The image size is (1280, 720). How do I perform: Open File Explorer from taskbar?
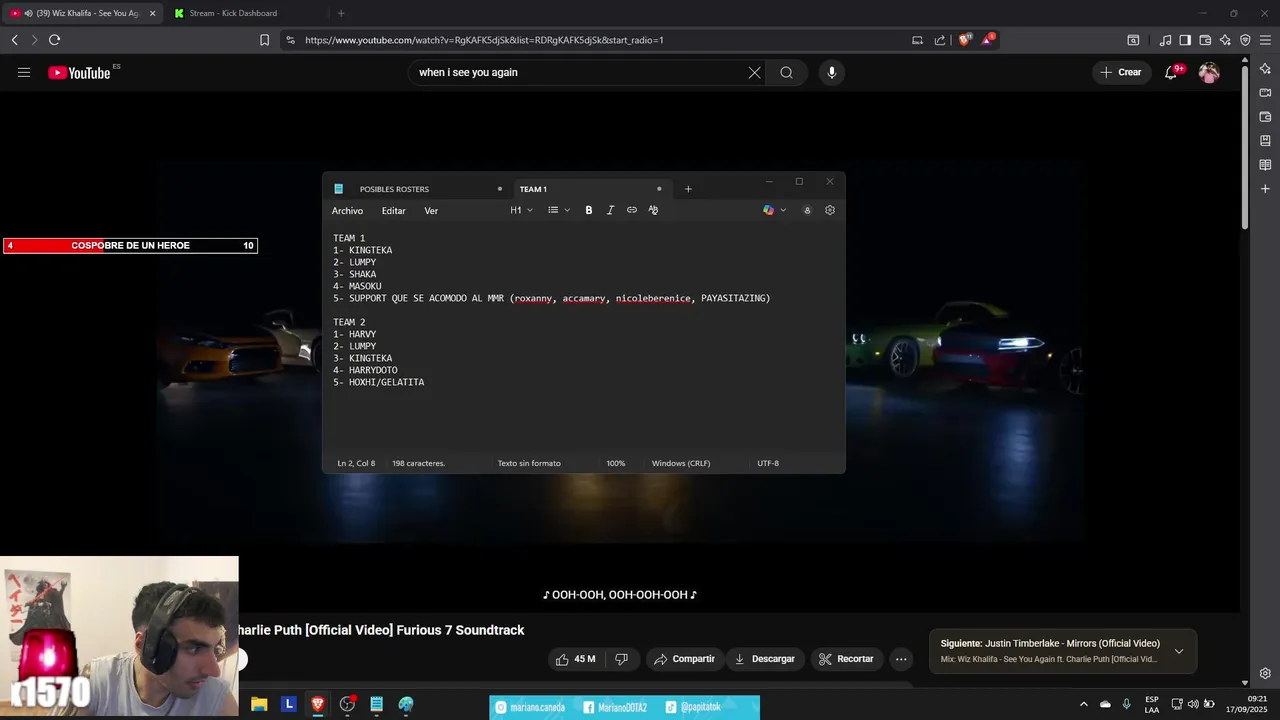pyautogui.click(x=259, y=704)
